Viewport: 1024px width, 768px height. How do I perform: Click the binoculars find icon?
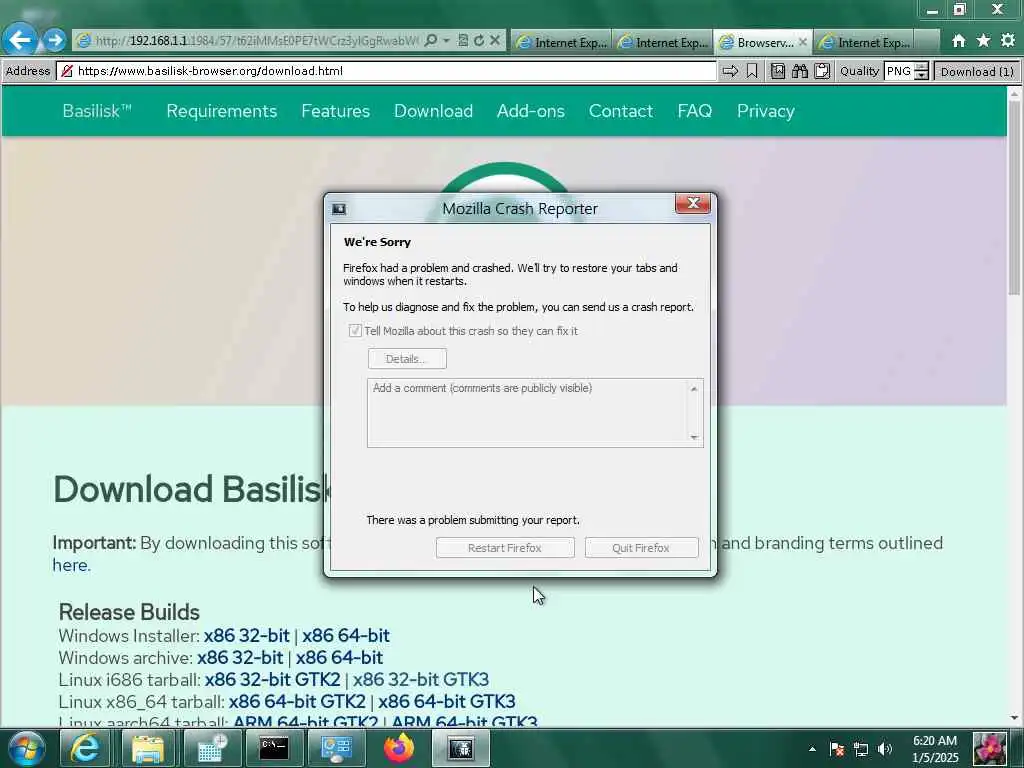[x=800, y=71]
